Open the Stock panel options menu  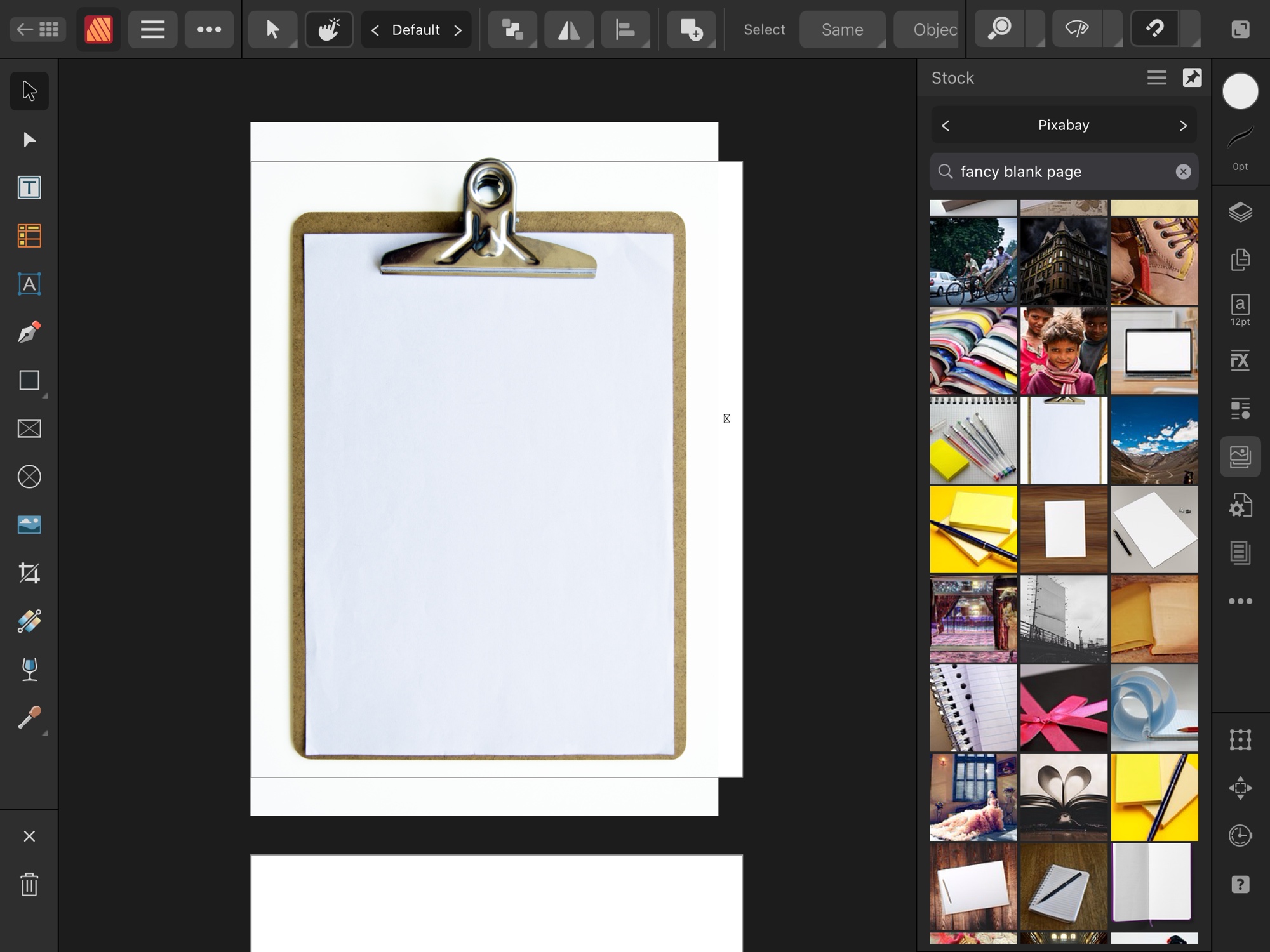pos(1157,77)
